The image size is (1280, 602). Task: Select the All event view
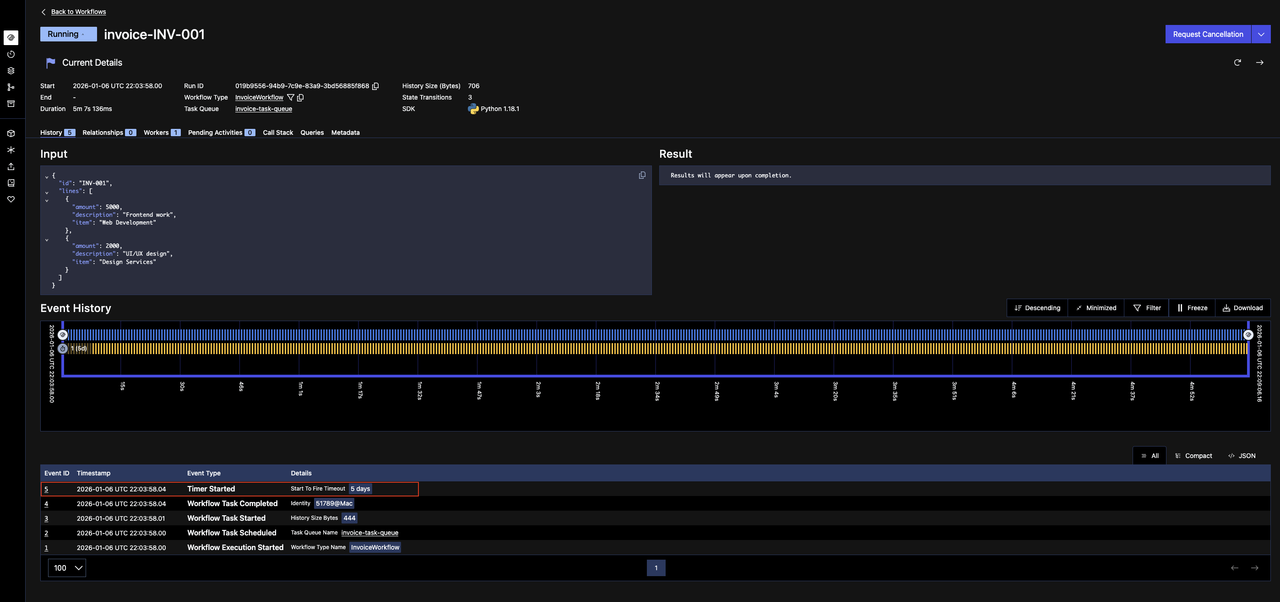click(x=1150, y=455)
